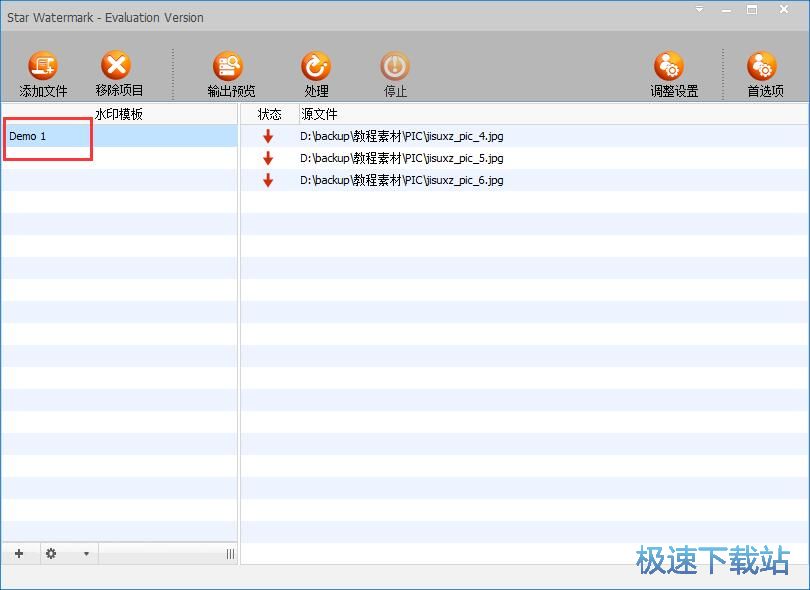Click the status arrow for jisuxz_pic_4.jpg
810x590 pixels.
click(x=268, y=136)
